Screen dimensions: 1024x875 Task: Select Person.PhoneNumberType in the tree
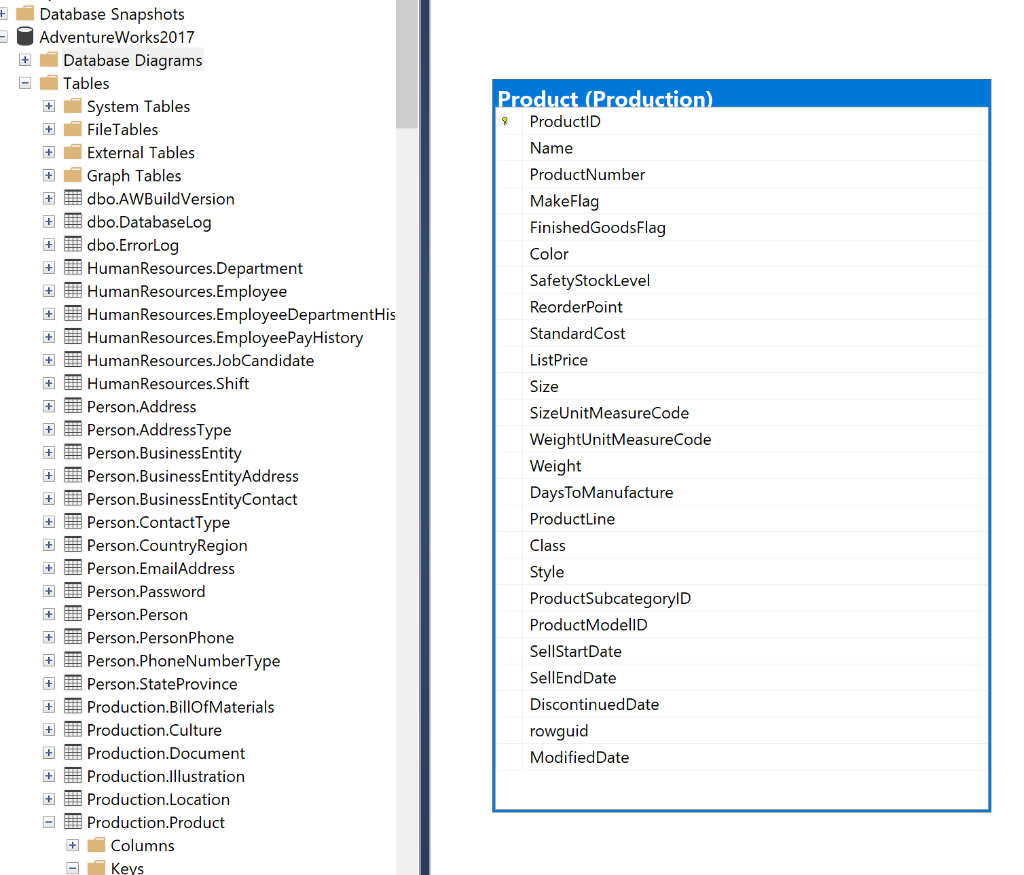coord(184,661)
